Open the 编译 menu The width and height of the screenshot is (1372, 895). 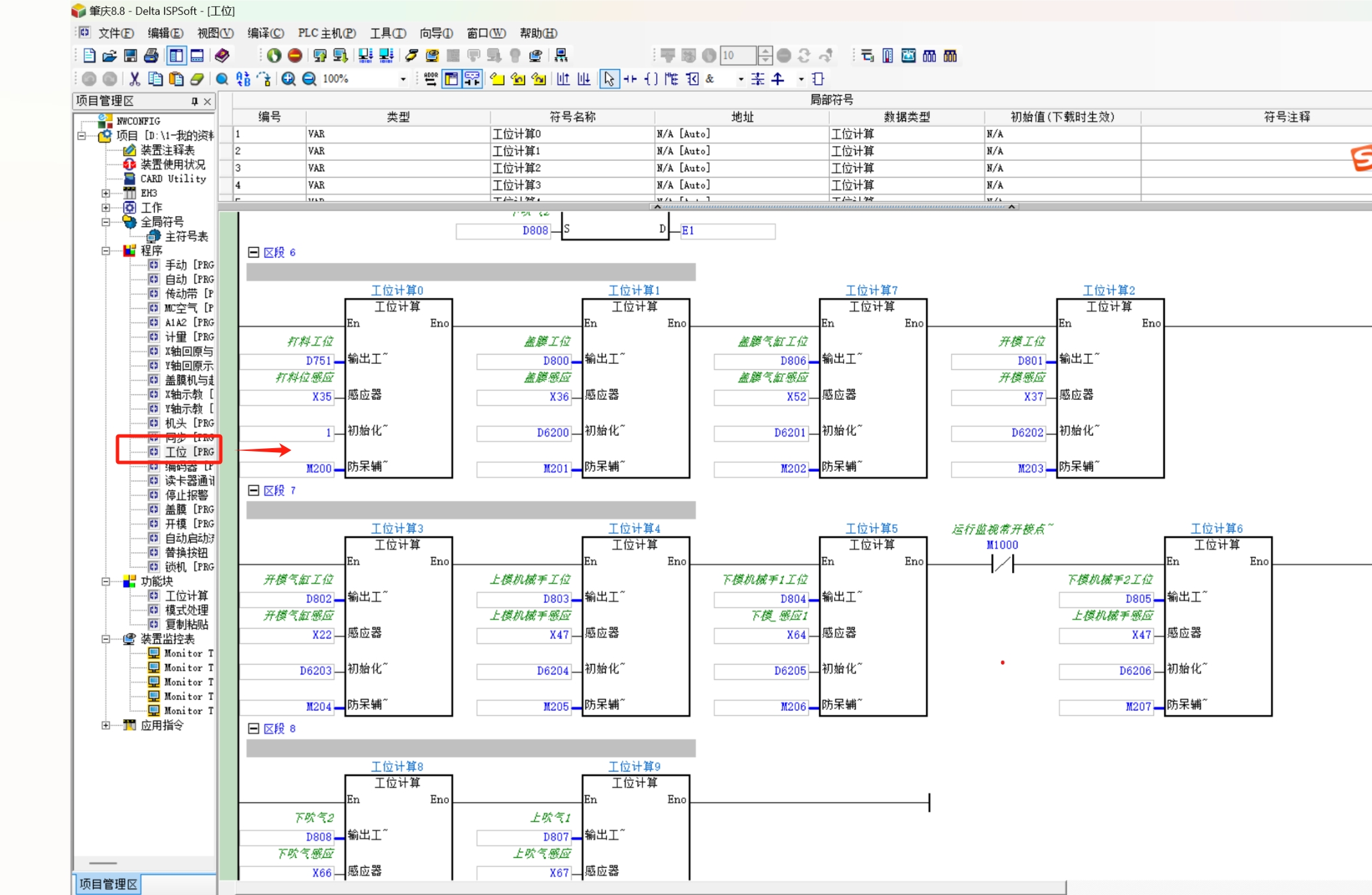click(265, 33)
